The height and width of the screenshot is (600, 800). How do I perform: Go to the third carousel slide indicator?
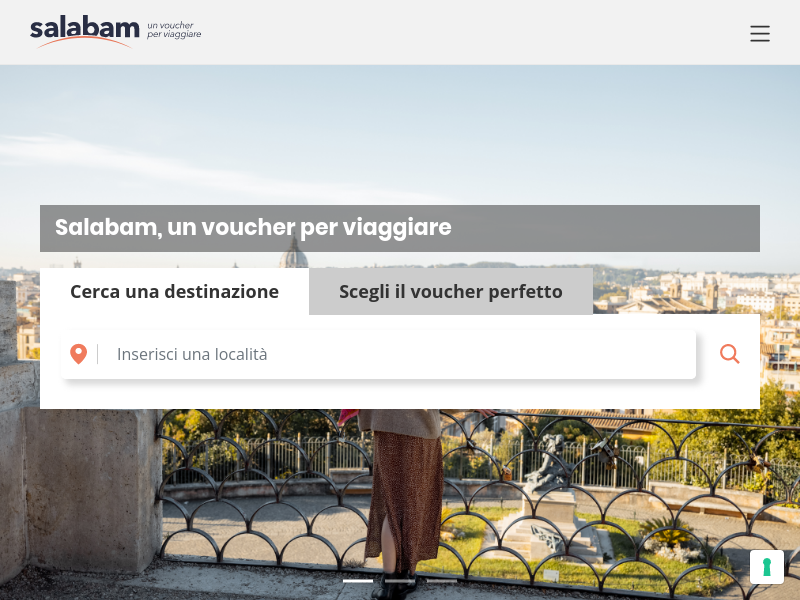click(442, 581)
